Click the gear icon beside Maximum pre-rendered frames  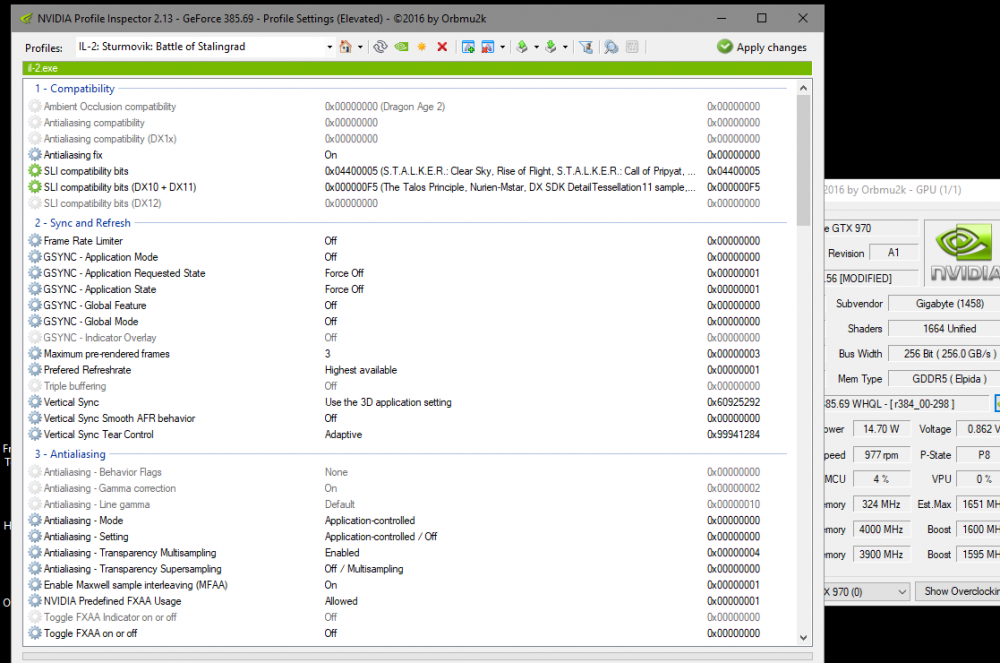(35, 354)
